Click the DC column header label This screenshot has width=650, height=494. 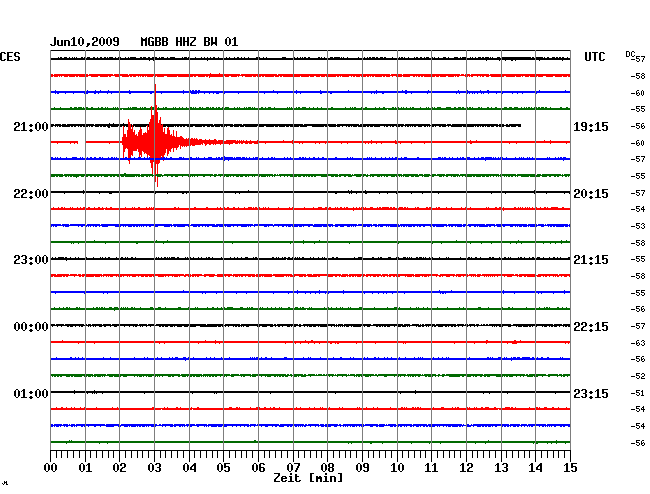[630, 54]
